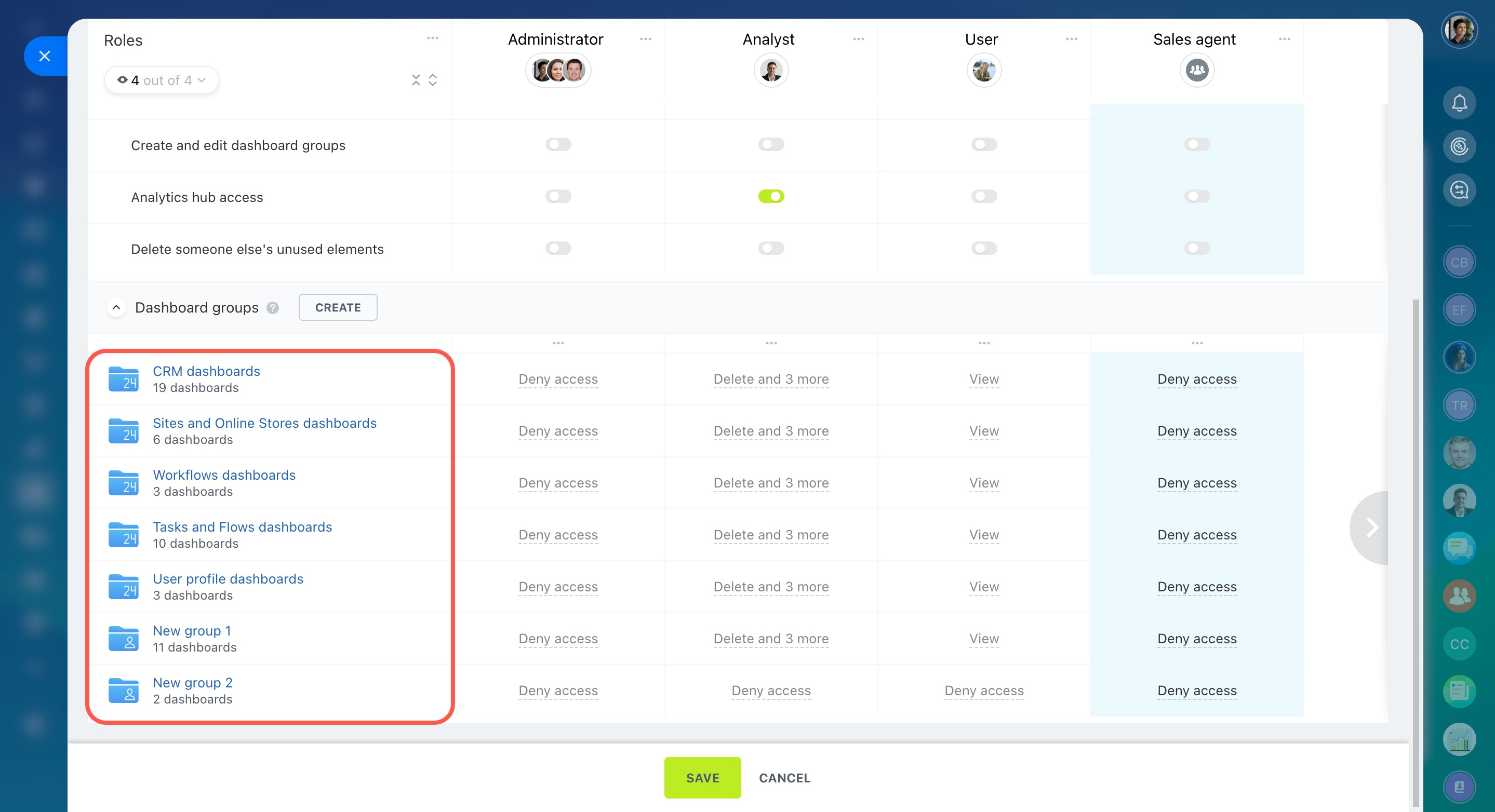Open Analyst permission for CRM dashboards
This screenshot has height=812, width=1495.
point(771,380)
